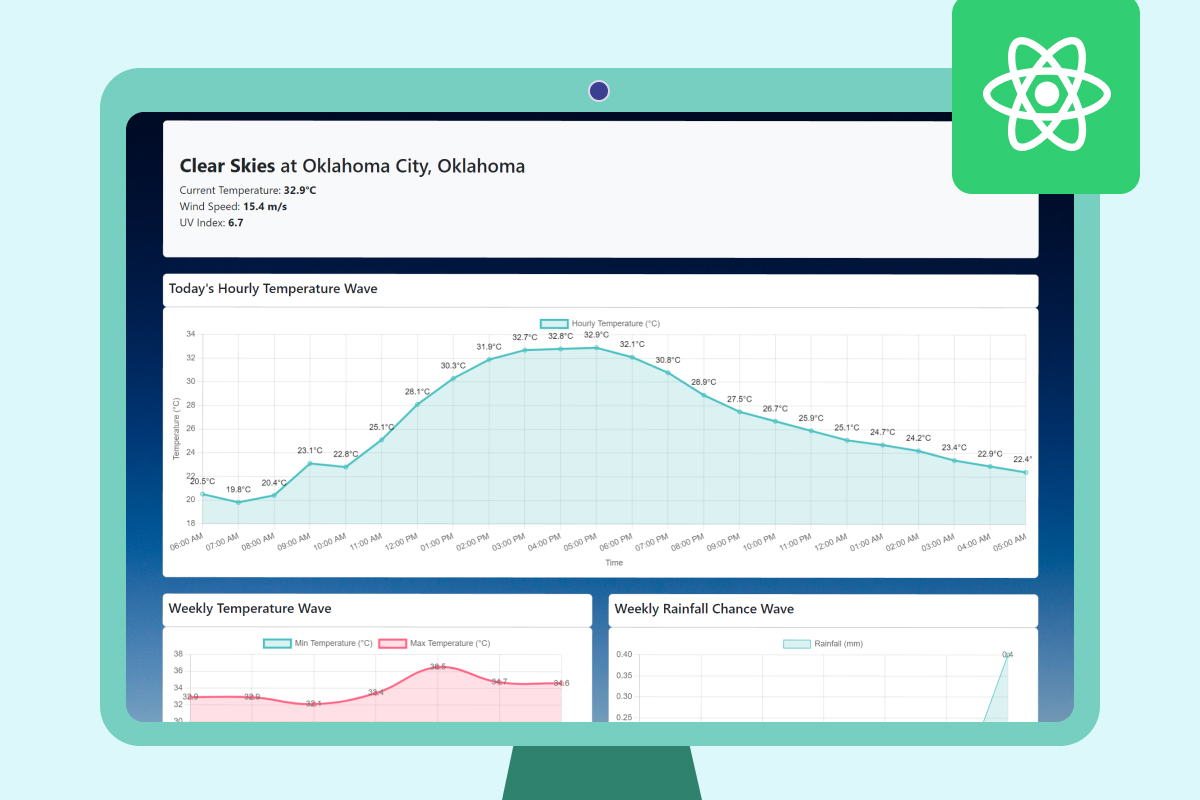
Task: Select the Weekly Temperature Wave heading
Action: 250,608
